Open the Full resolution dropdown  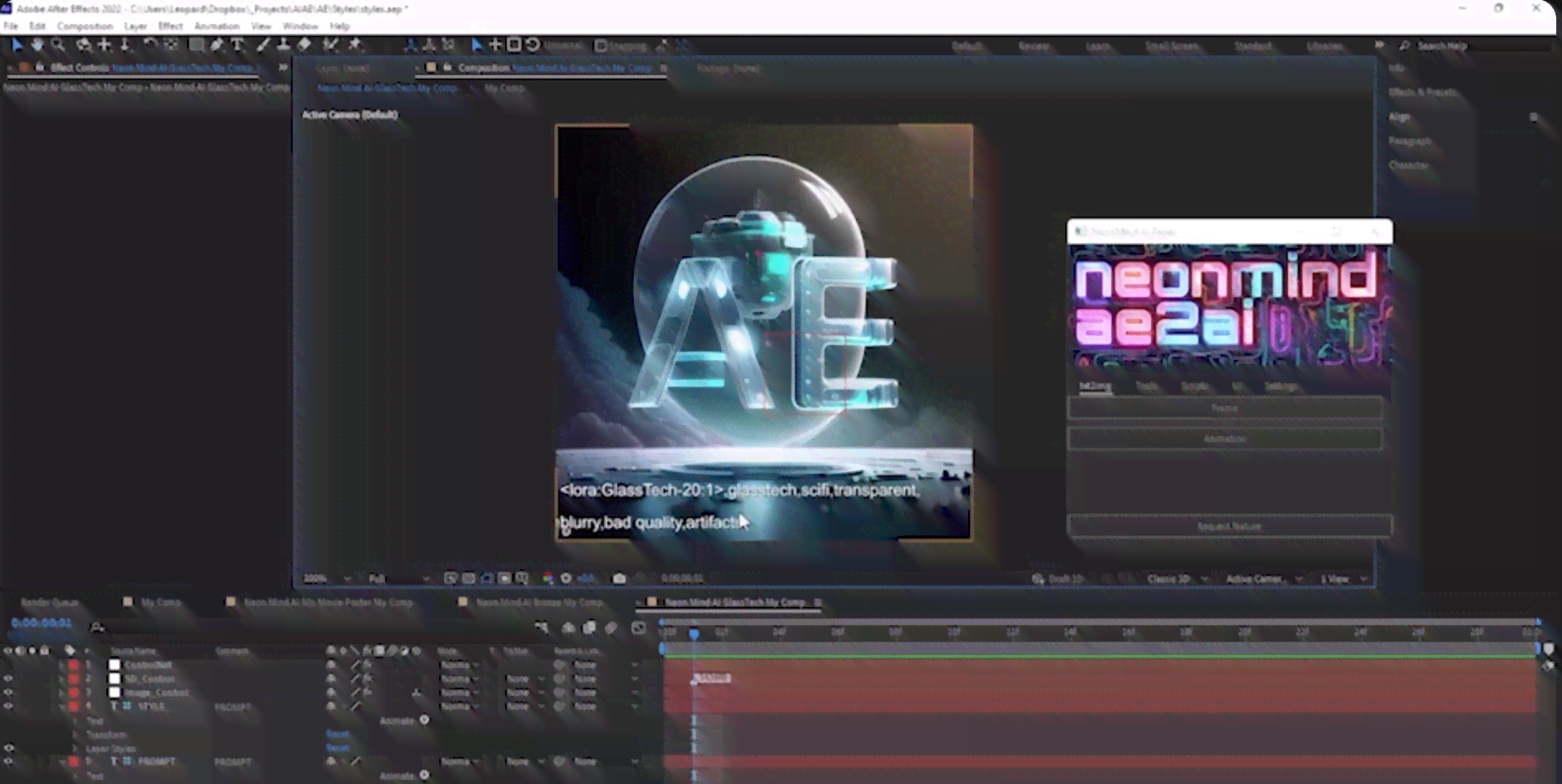point(400,579)
